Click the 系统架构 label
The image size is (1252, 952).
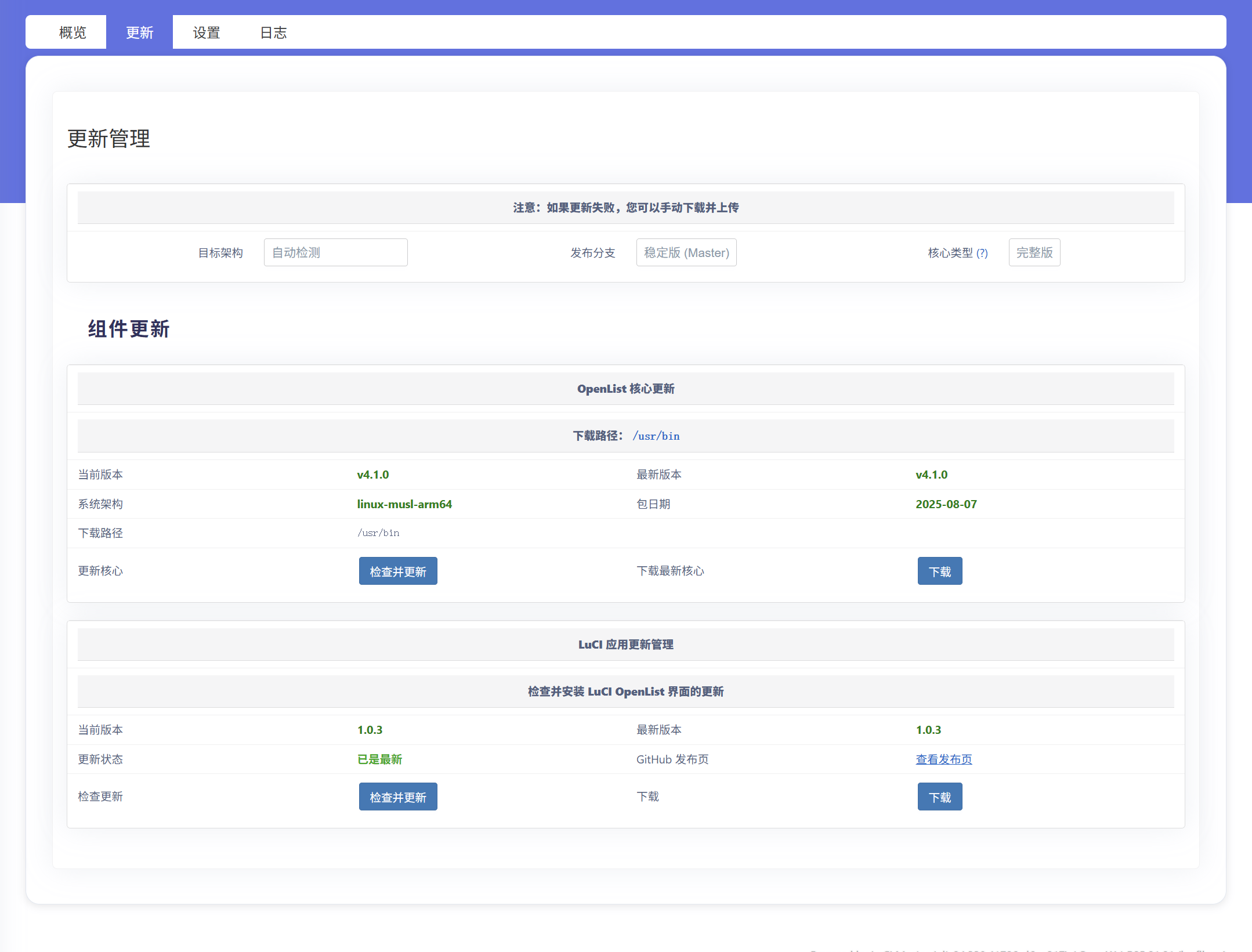[x=100, y=504]
